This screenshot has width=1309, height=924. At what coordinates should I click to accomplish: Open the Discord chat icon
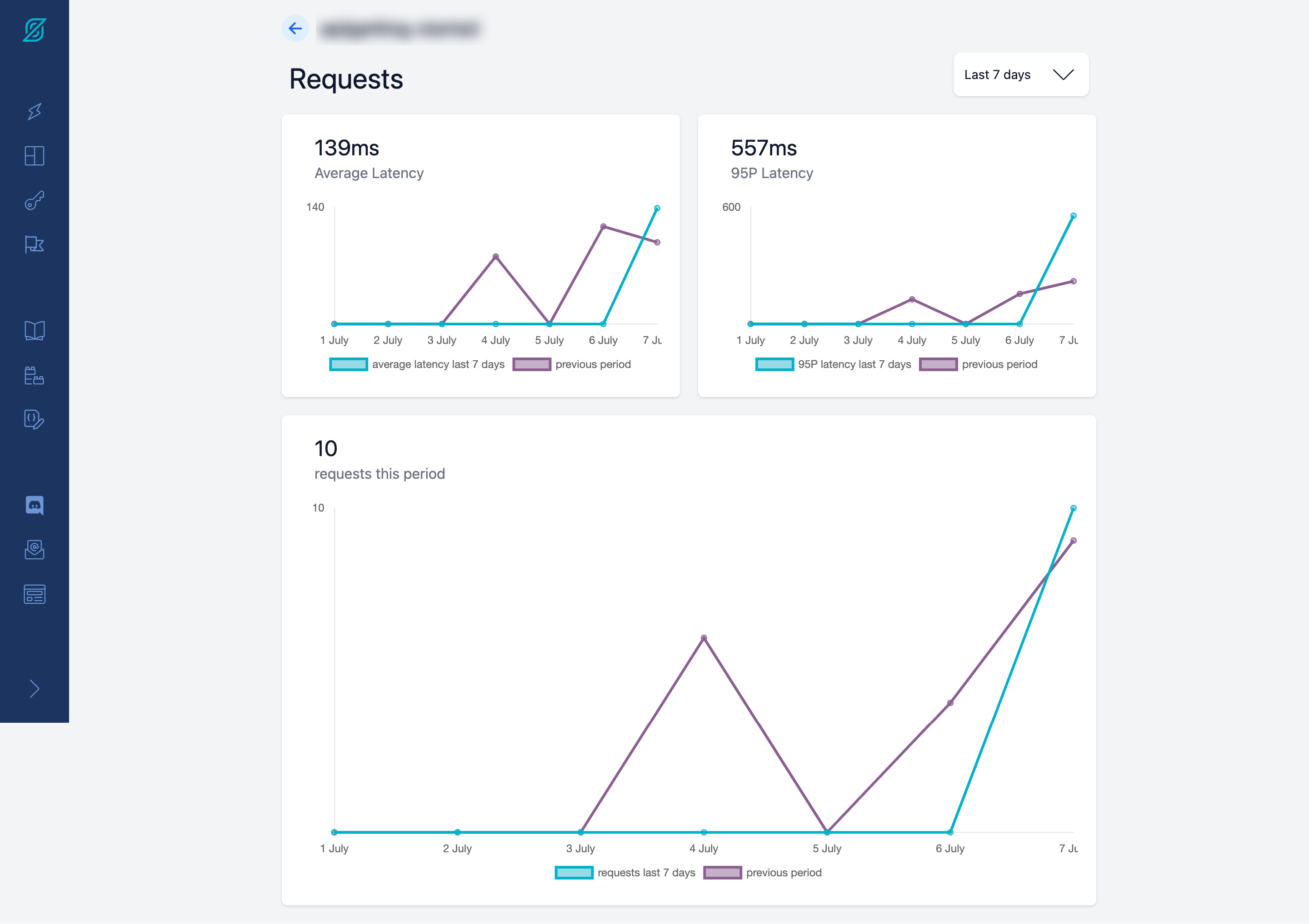[34, 505]
